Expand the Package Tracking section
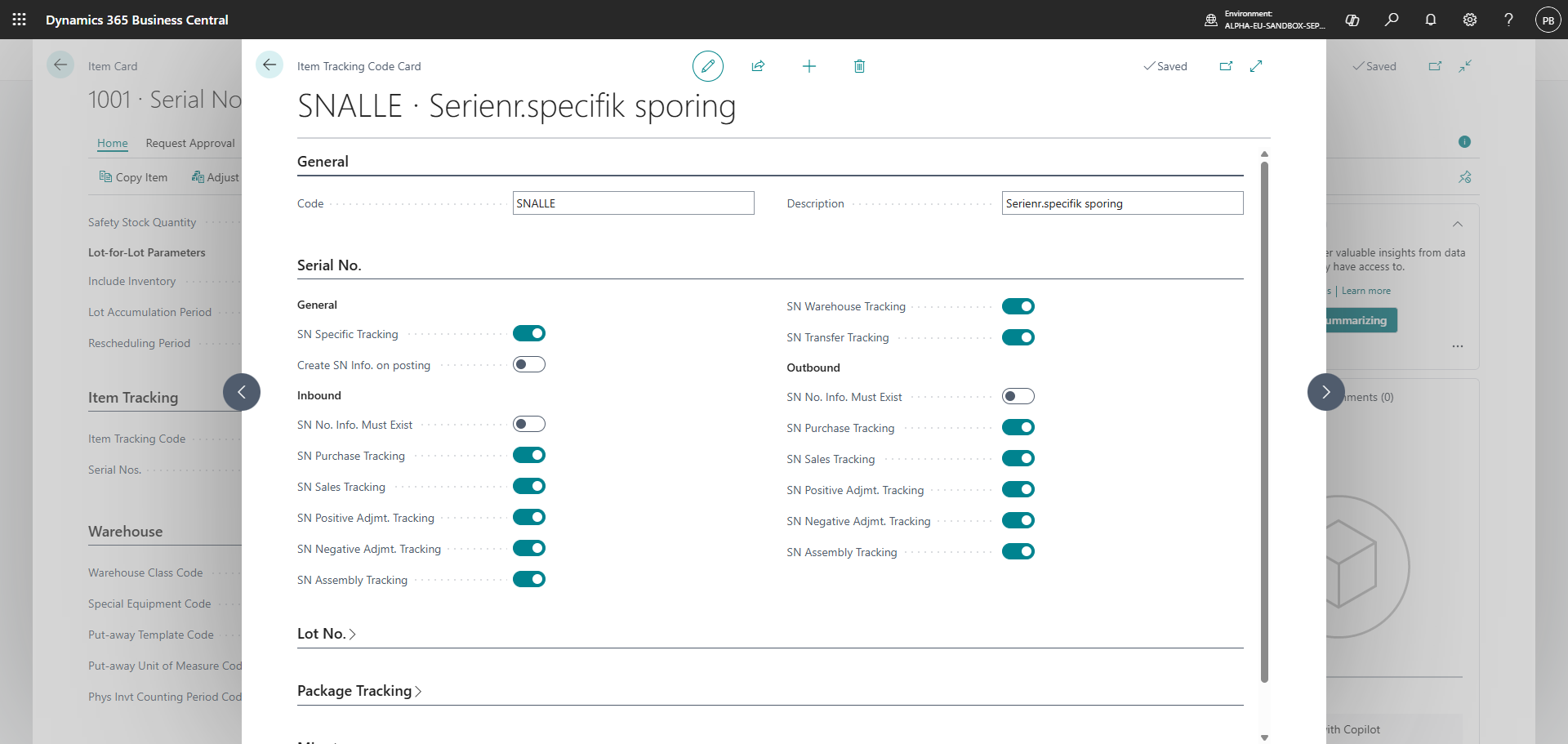 click(x=359, y=691)
